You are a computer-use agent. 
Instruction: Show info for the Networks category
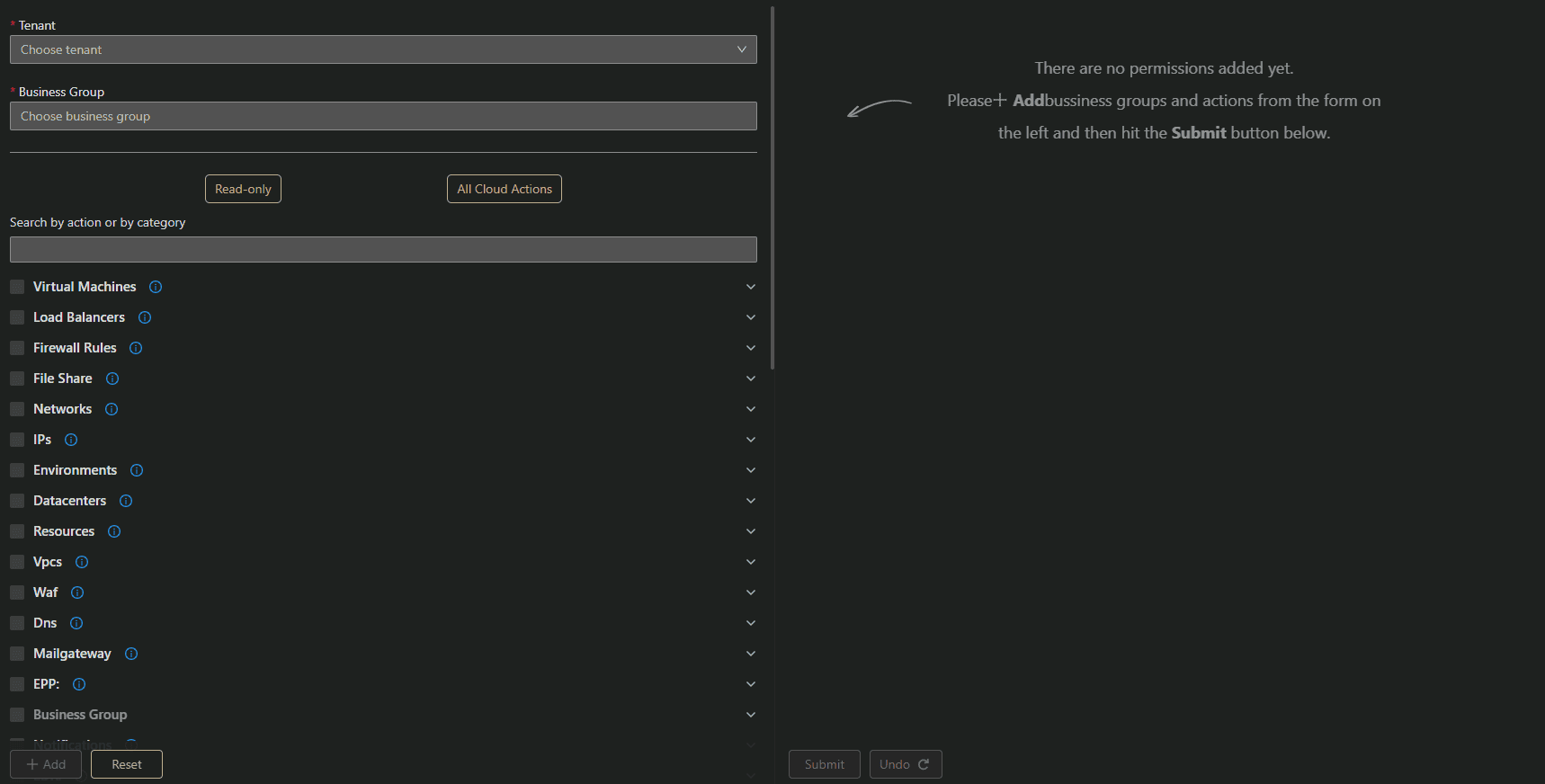tap(112, 409)
